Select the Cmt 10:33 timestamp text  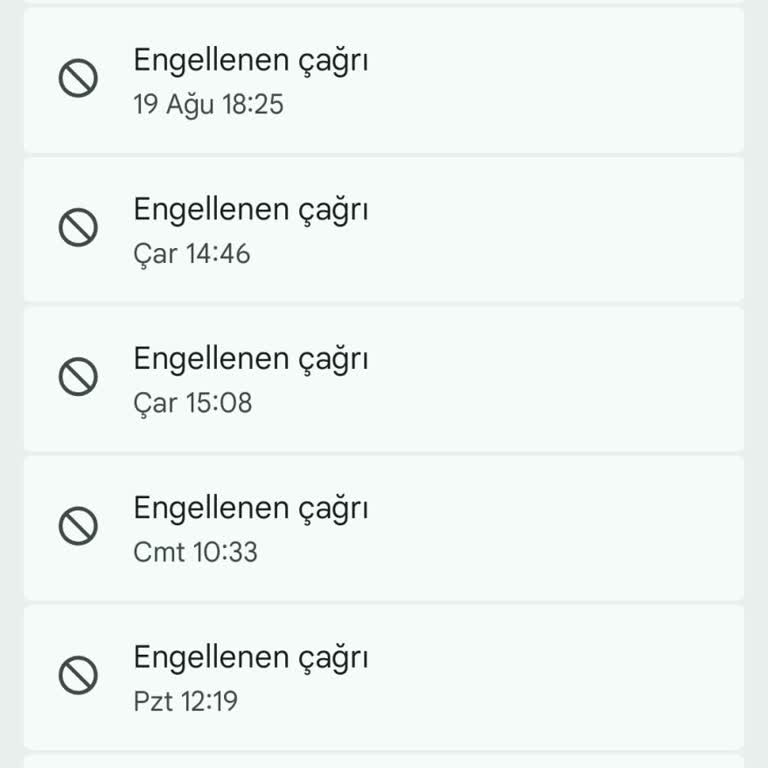point(195,551)
